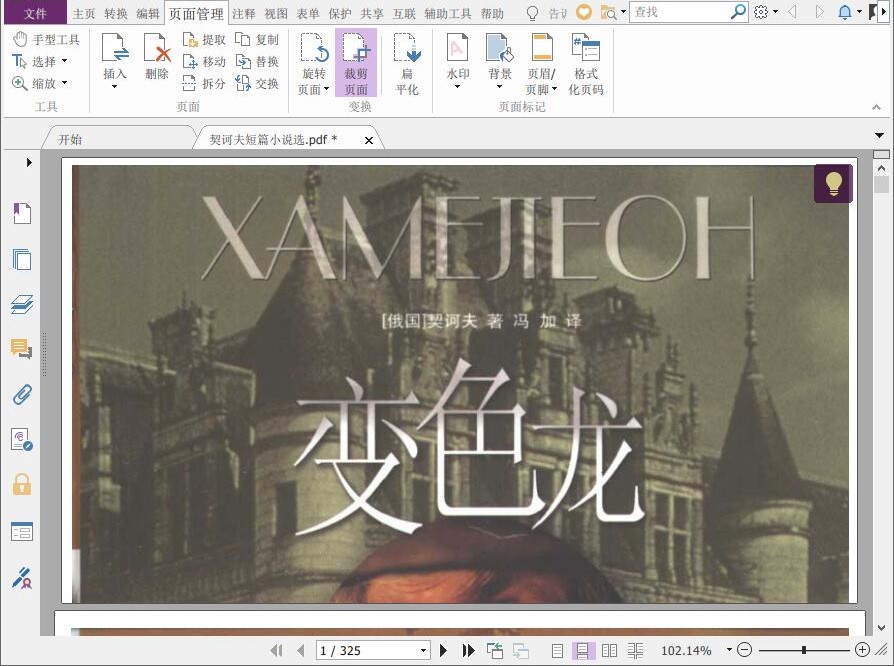Switch to single page view mode

click(558, 650)
